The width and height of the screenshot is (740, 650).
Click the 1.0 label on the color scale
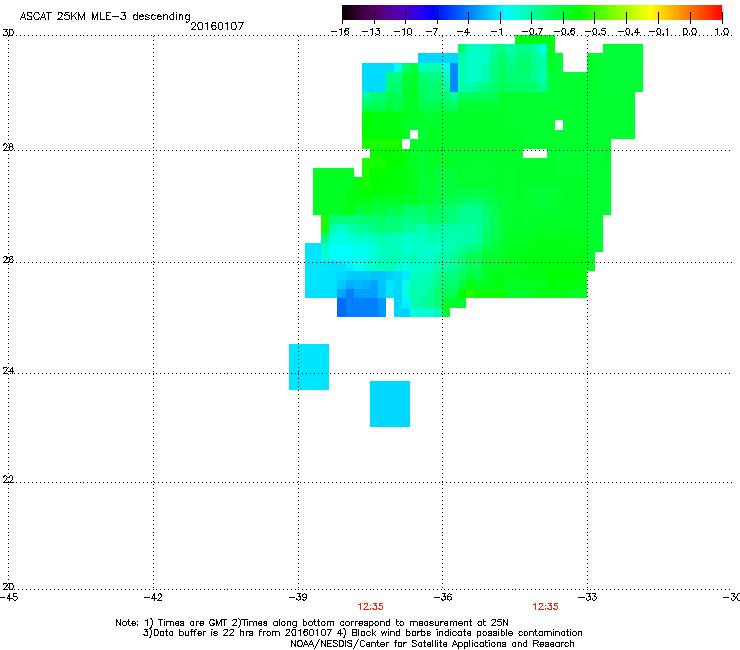click(x=722, y=32)
